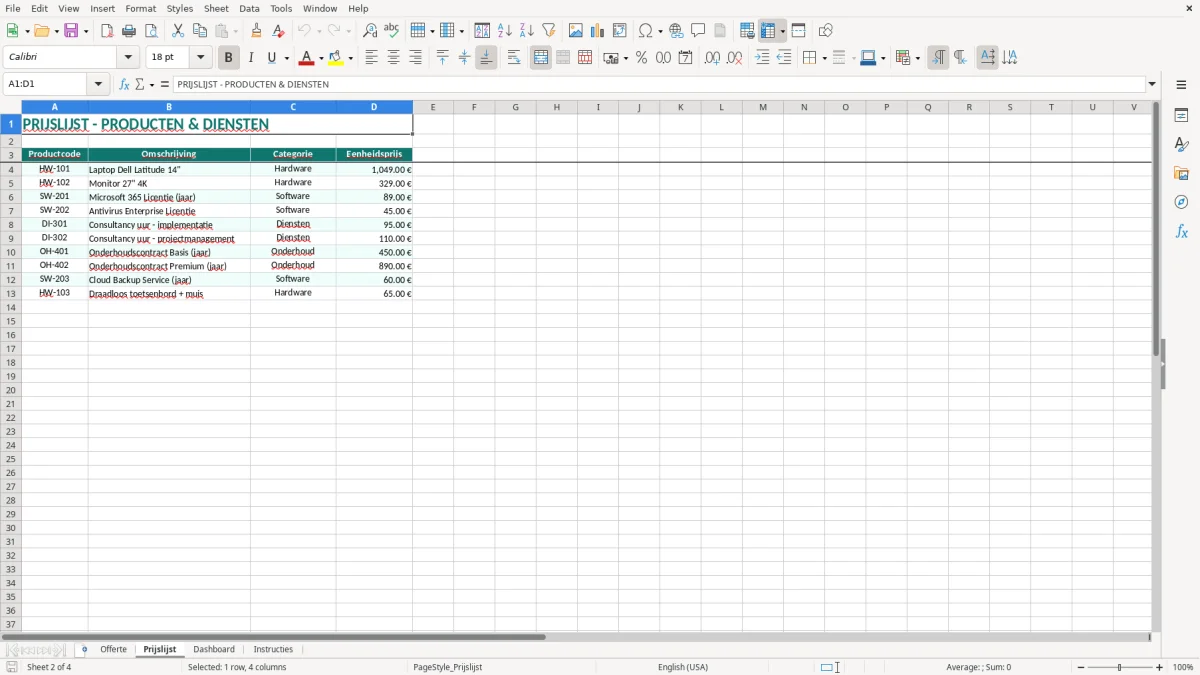The height and width of the screenshot is (675, 1200).
Task: Open the Function Wizard
Action: [x=124, y=84]
